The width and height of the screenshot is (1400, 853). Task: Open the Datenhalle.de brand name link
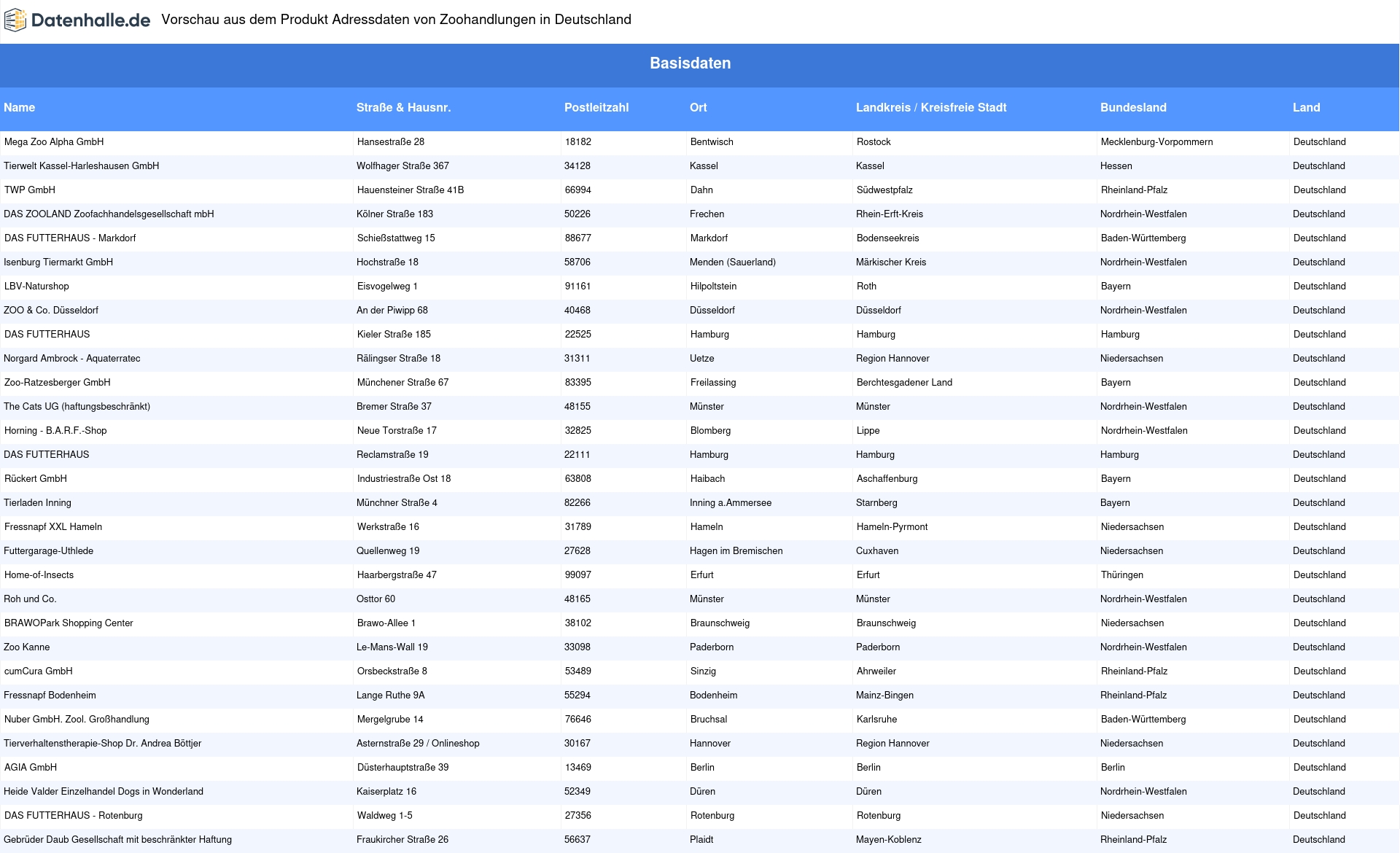[x=90, y=20]
